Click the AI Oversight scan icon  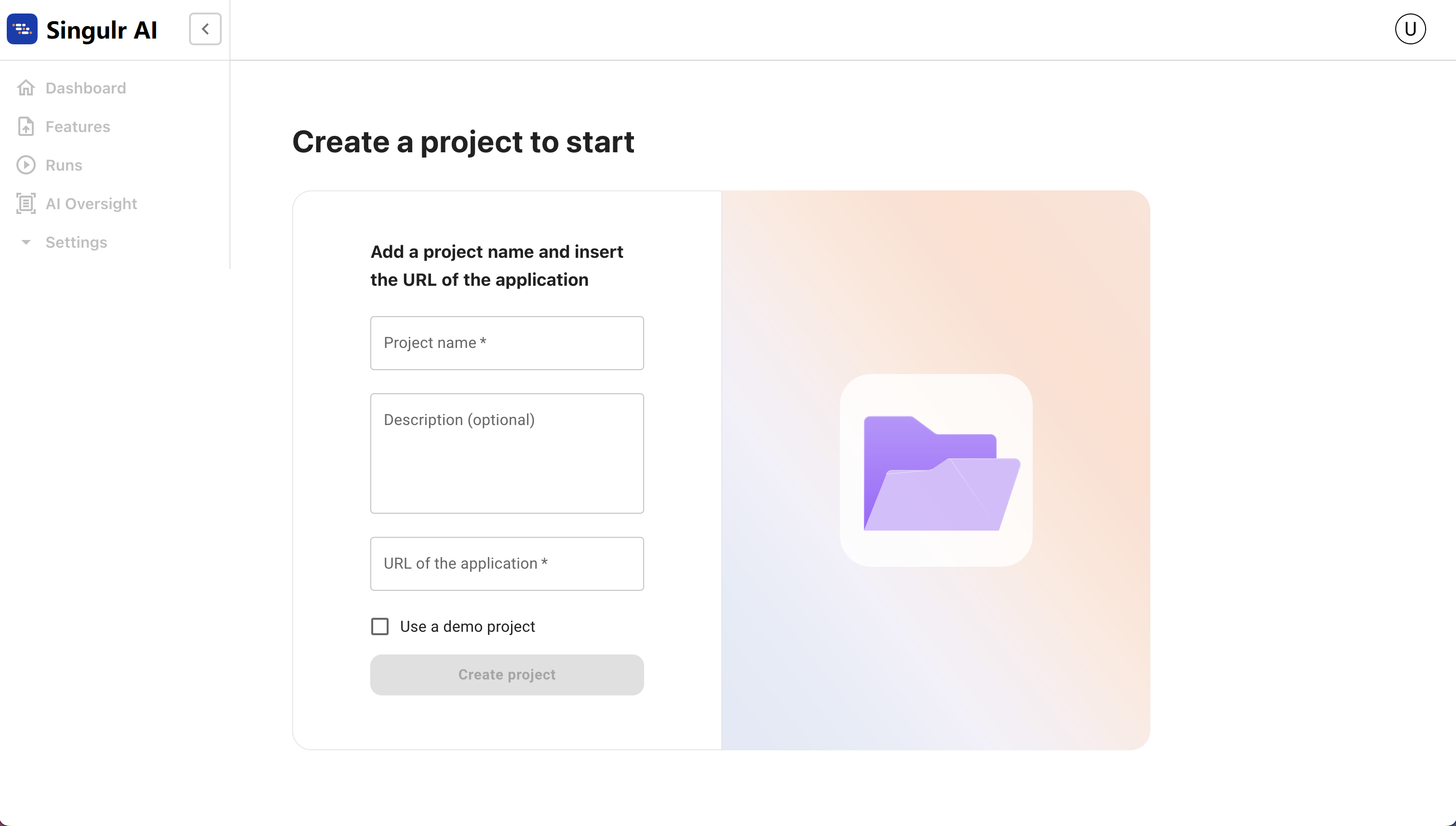click(26, 204)
